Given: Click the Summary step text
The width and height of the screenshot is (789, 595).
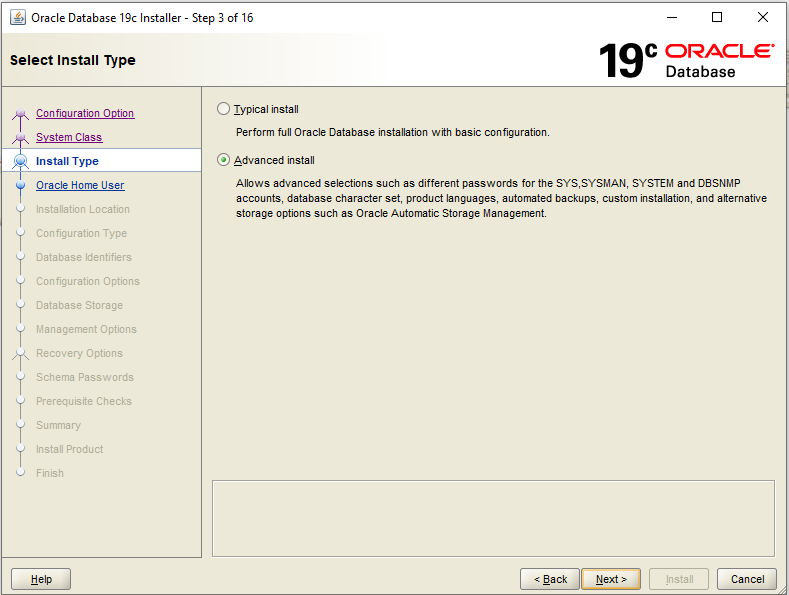Looking at the screenshot, I should [58, 425].
